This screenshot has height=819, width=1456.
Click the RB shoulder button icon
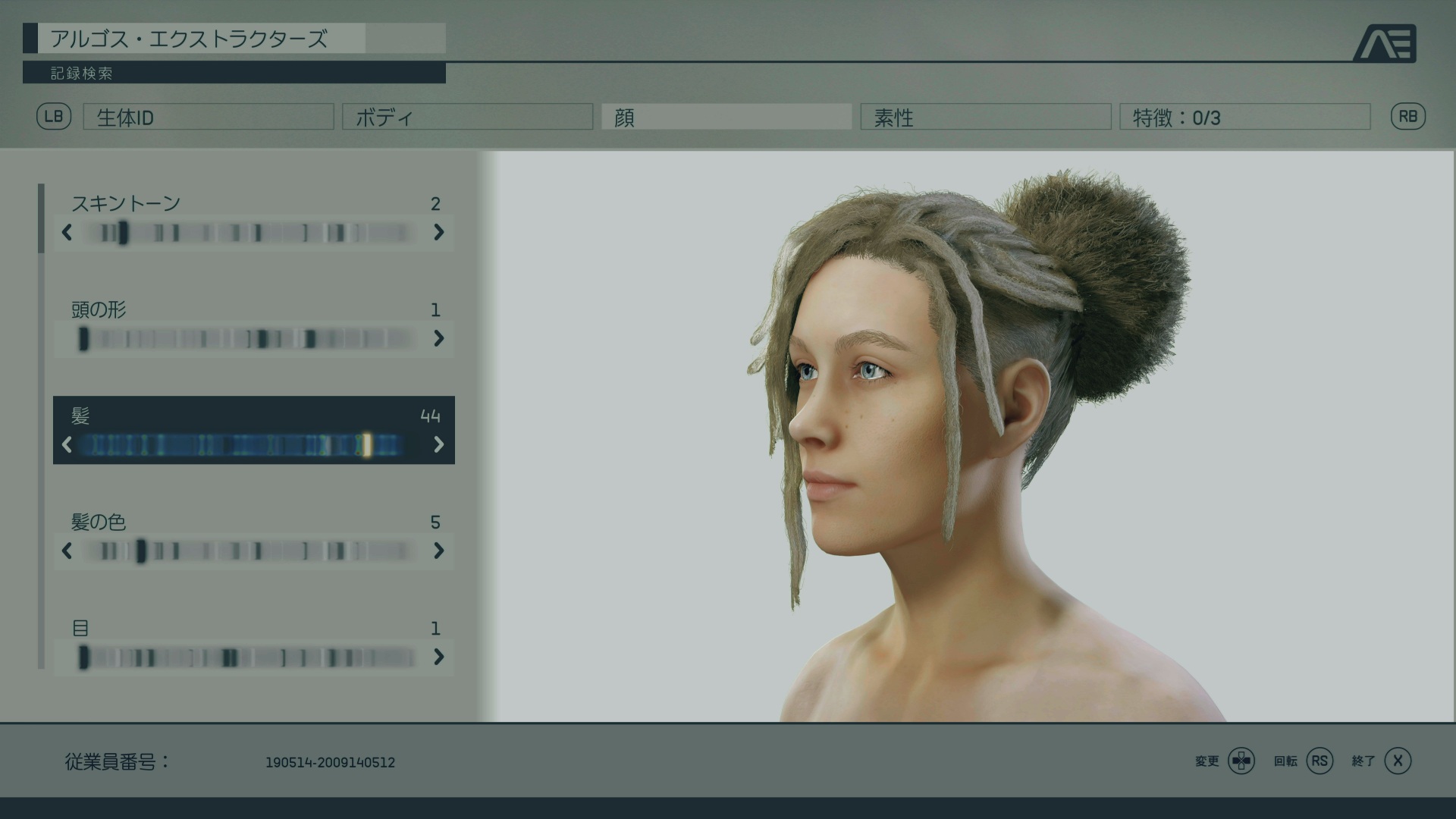click(x=1407, y=117)
